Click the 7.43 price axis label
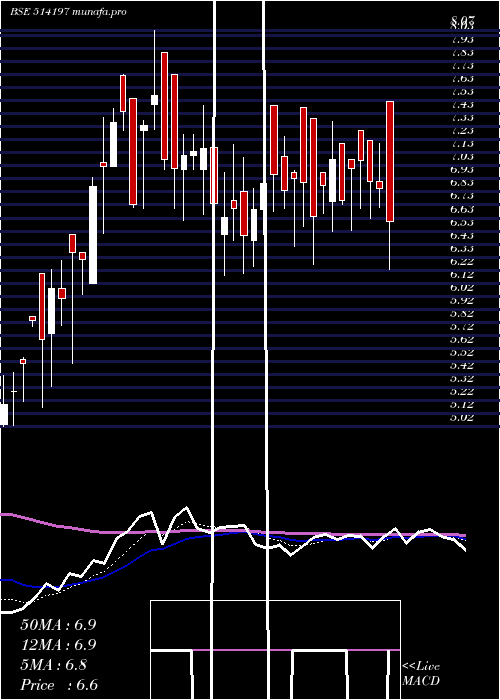 tap(462, 104)
